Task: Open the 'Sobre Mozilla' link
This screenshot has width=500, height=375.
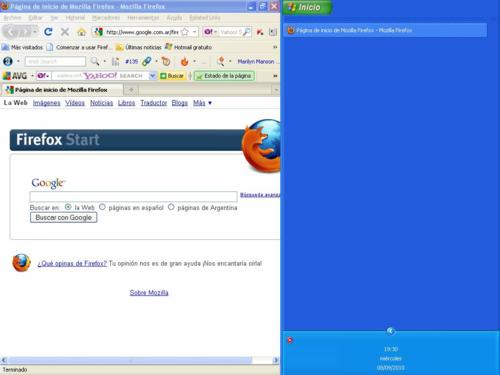Action: point(149,293)
